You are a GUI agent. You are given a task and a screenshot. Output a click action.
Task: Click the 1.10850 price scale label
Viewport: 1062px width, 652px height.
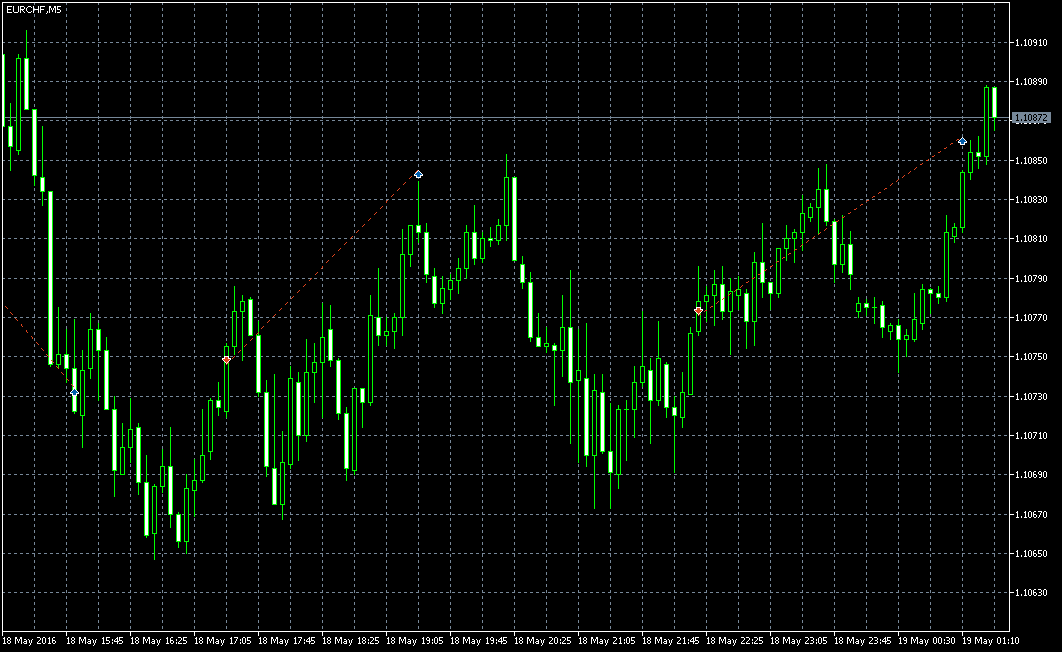click(x=1031, y=160)
